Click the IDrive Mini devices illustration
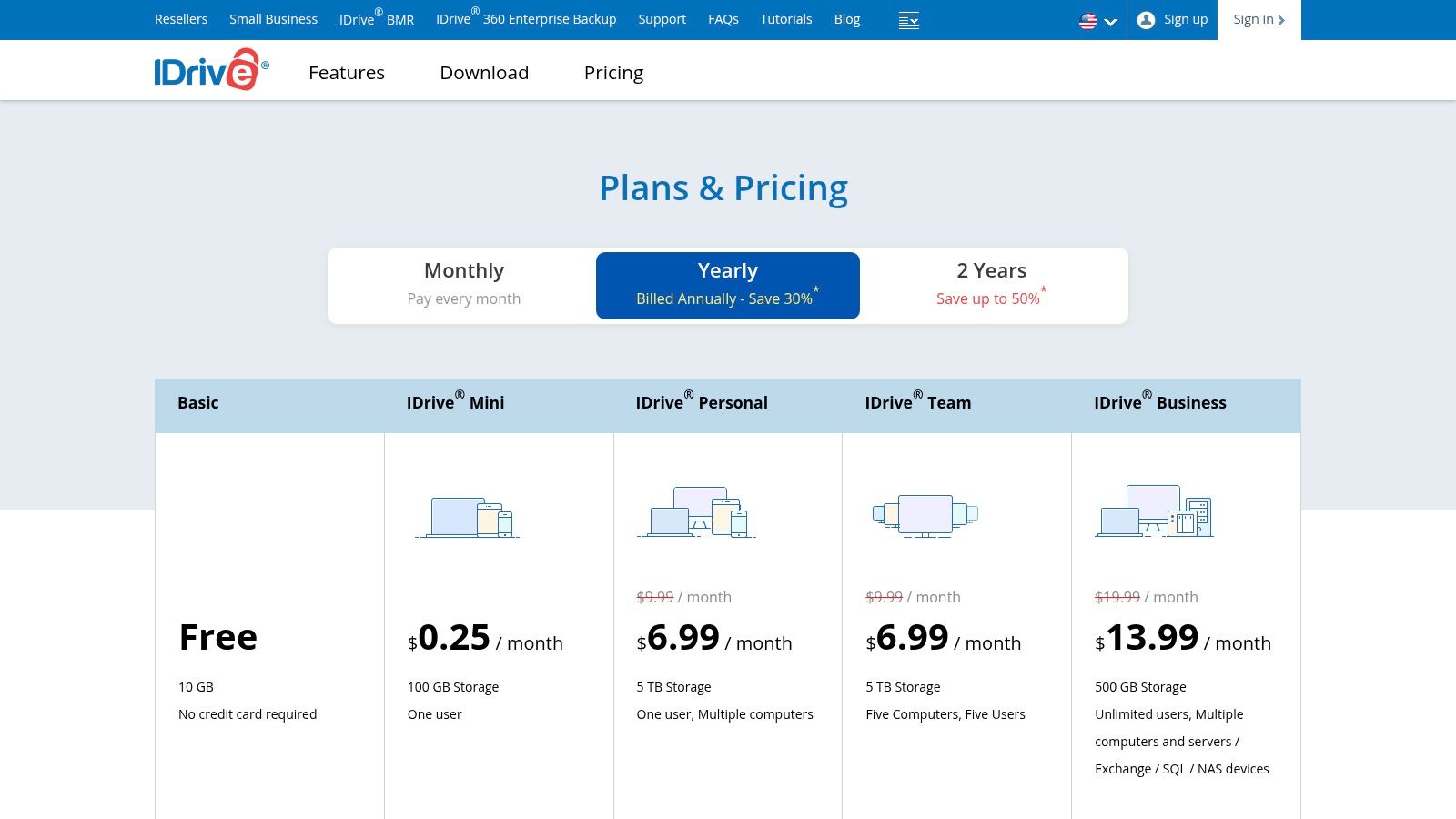The width and height of the screenshot is (1456, 819). point(468,517)
